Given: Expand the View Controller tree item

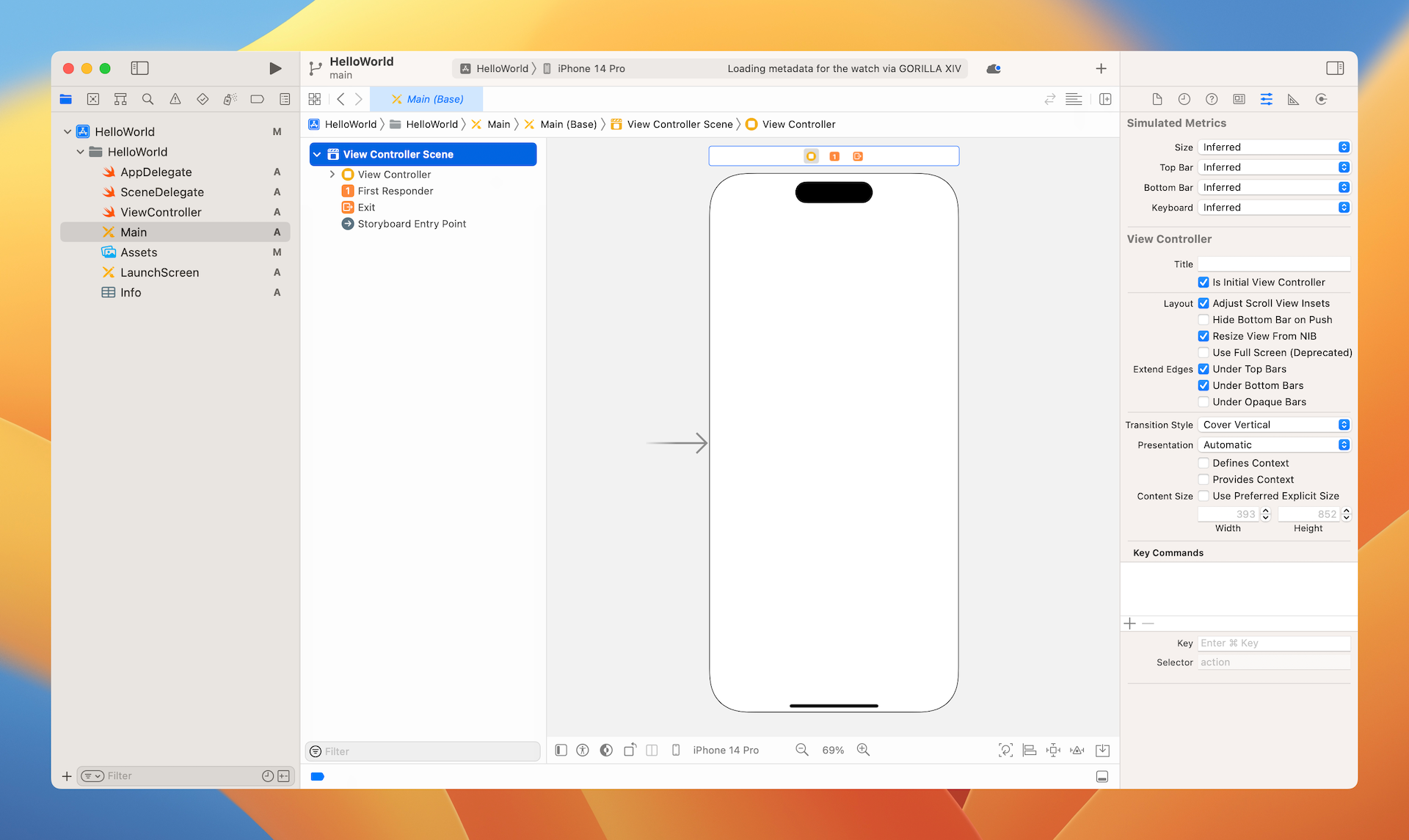Looking at the screenshot, I should coord(332,174).
